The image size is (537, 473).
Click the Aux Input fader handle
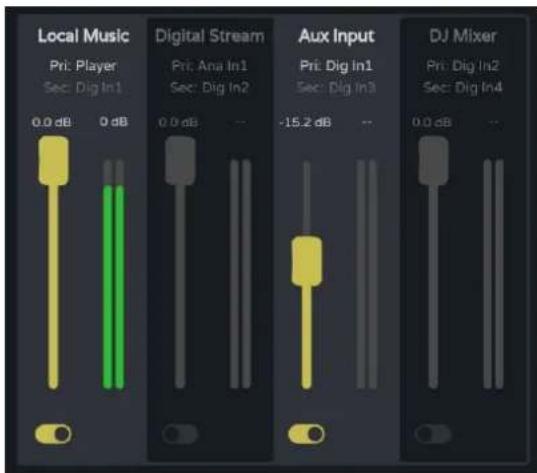point(307,261)
